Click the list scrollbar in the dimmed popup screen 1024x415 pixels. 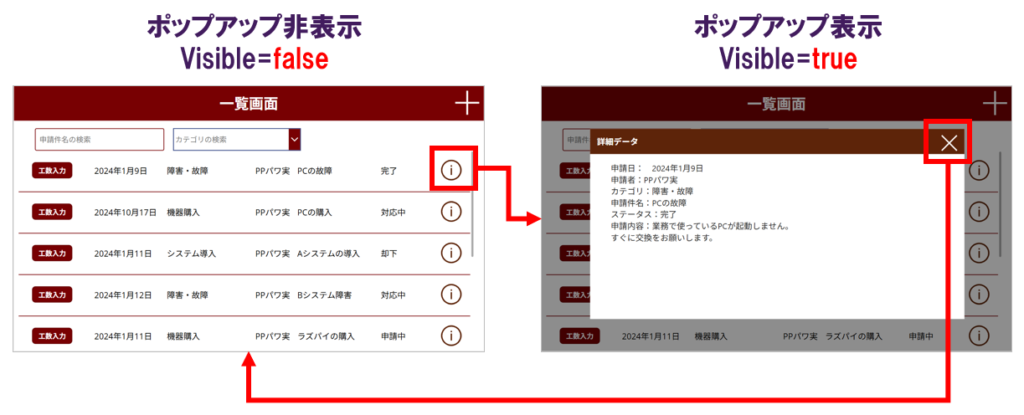(x=999, y=200)
